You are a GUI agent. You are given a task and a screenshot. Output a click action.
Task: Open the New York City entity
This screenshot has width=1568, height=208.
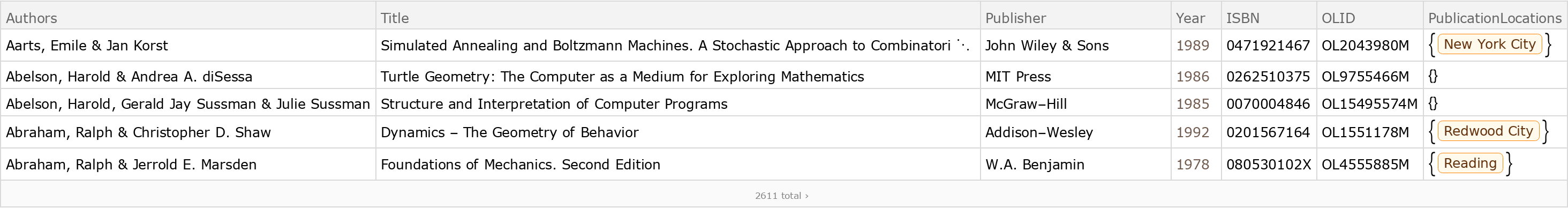1489,44
